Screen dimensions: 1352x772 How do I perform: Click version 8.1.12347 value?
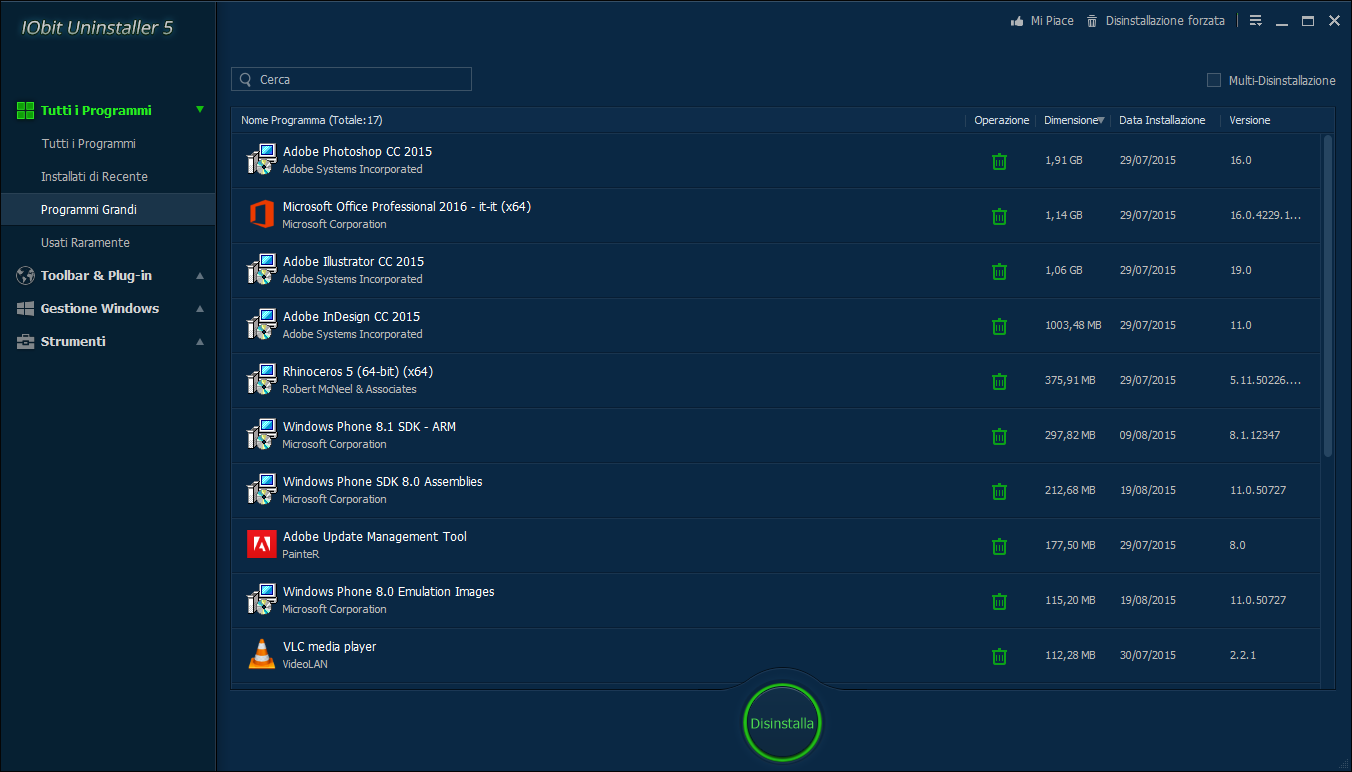point(1255,435)
